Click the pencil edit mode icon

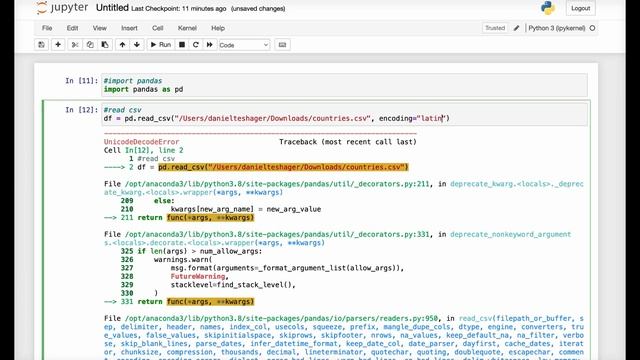[x=516, y=28]
